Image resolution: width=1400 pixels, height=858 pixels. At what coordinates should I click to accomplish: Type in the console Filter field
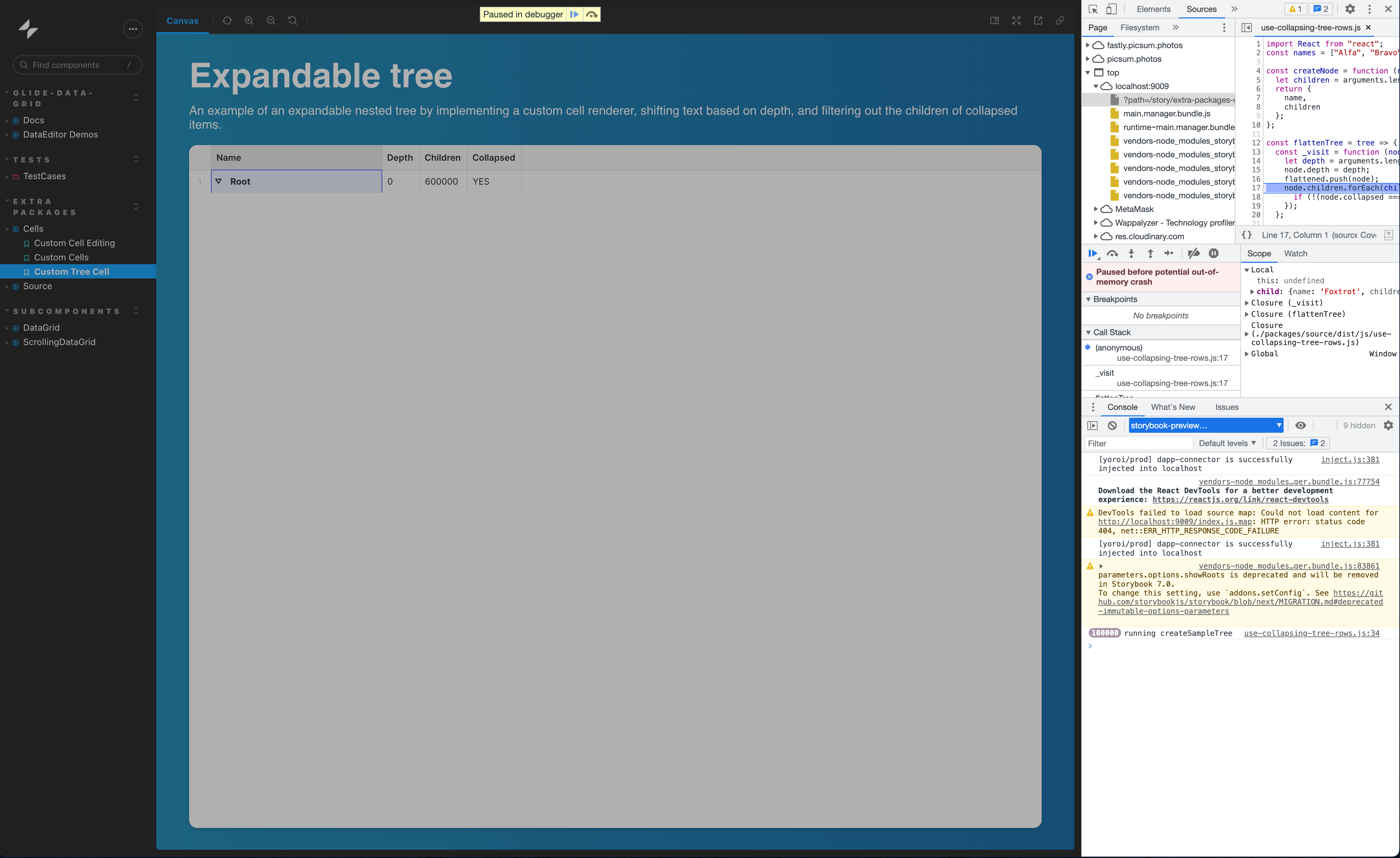[1137, 443]
